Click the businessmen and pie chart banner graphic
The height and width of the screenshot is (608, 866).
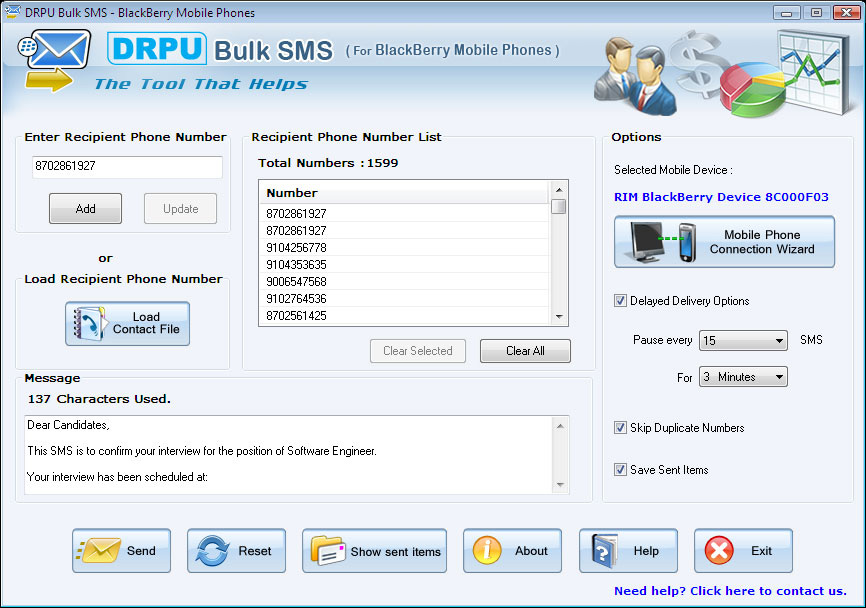tap(725, 73)
